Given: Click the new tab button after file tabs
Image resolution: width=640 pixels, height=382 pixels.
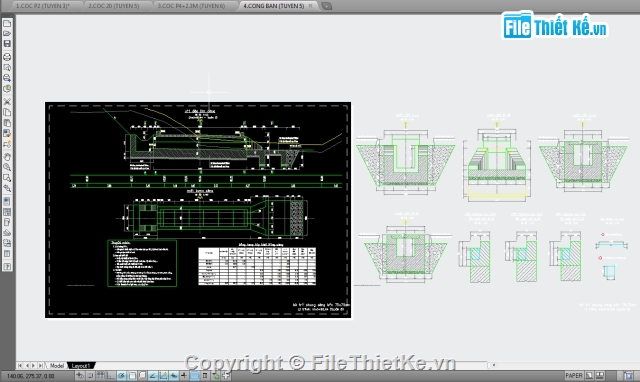Looking at the screenshot, I should click(x=327, y=6).
